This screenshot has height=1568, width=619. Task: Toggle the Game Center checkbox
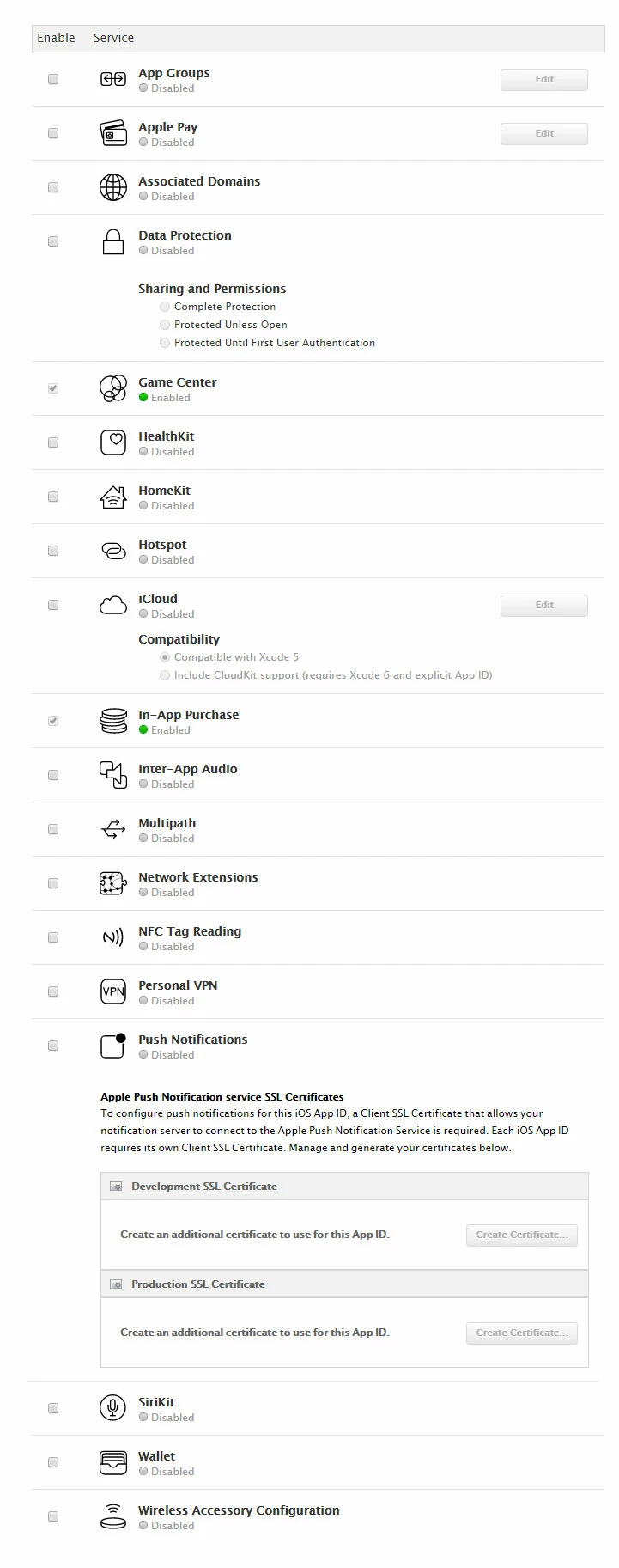53,388
